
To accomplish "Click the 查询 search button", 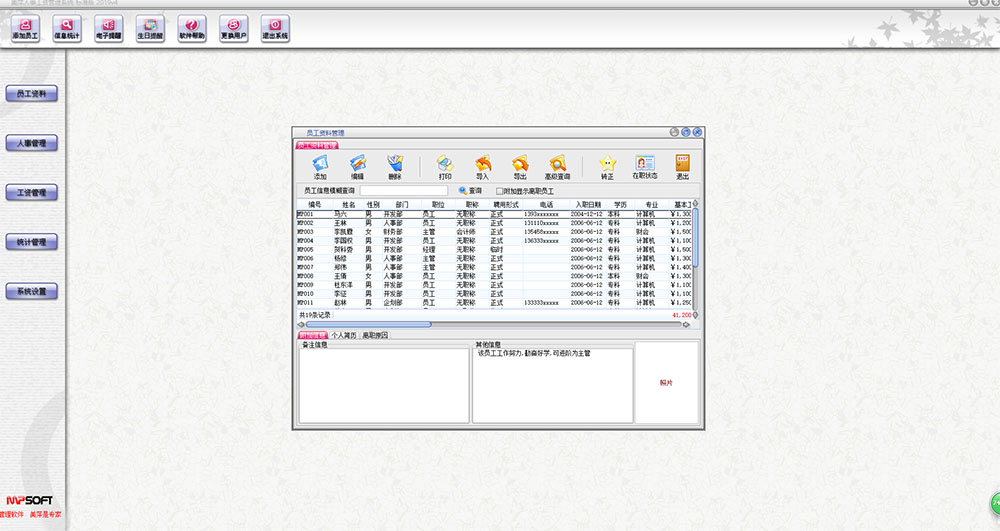I will (x=470, y=191).
